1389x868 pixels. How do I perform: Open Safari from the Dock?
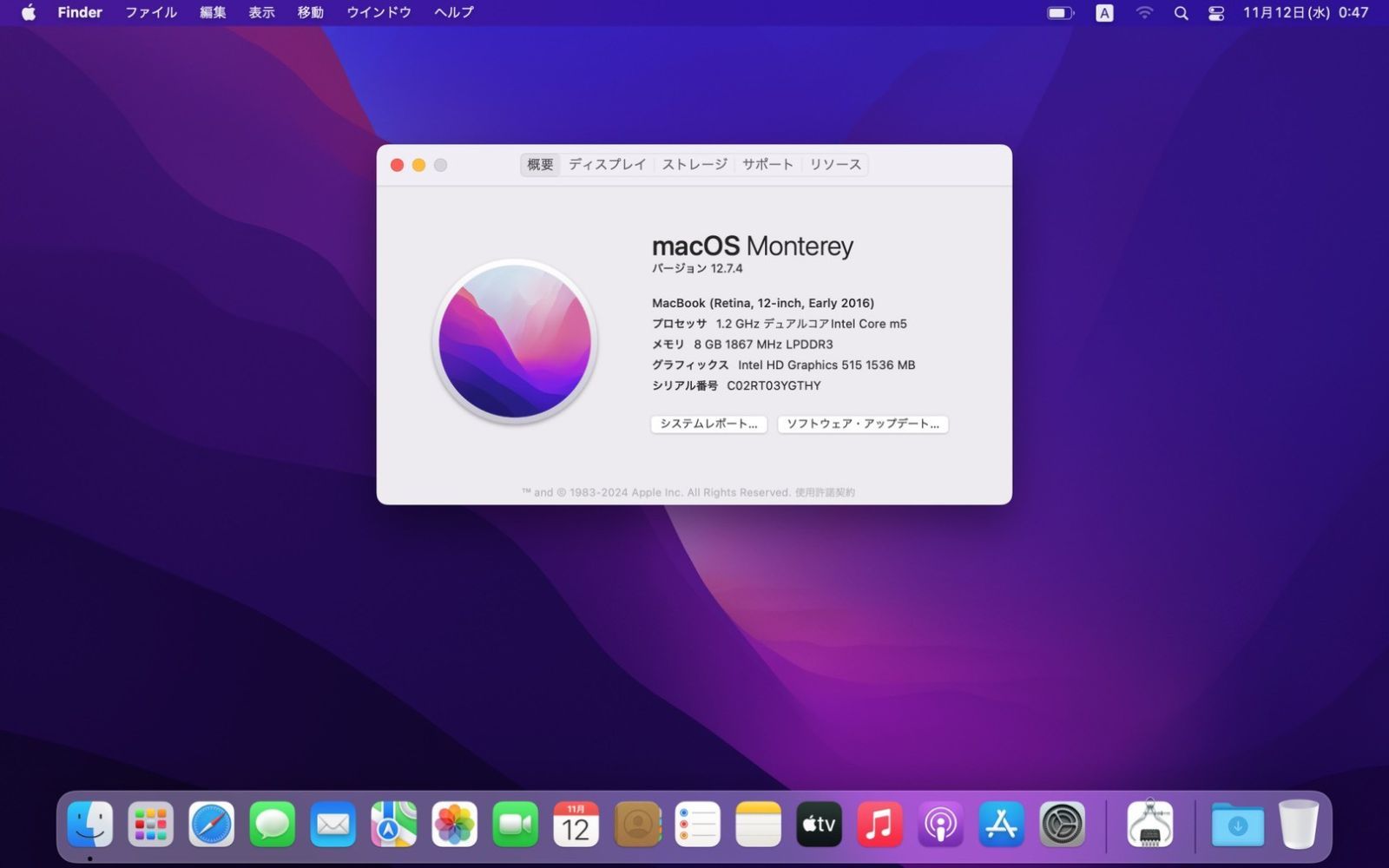point(211,824)
